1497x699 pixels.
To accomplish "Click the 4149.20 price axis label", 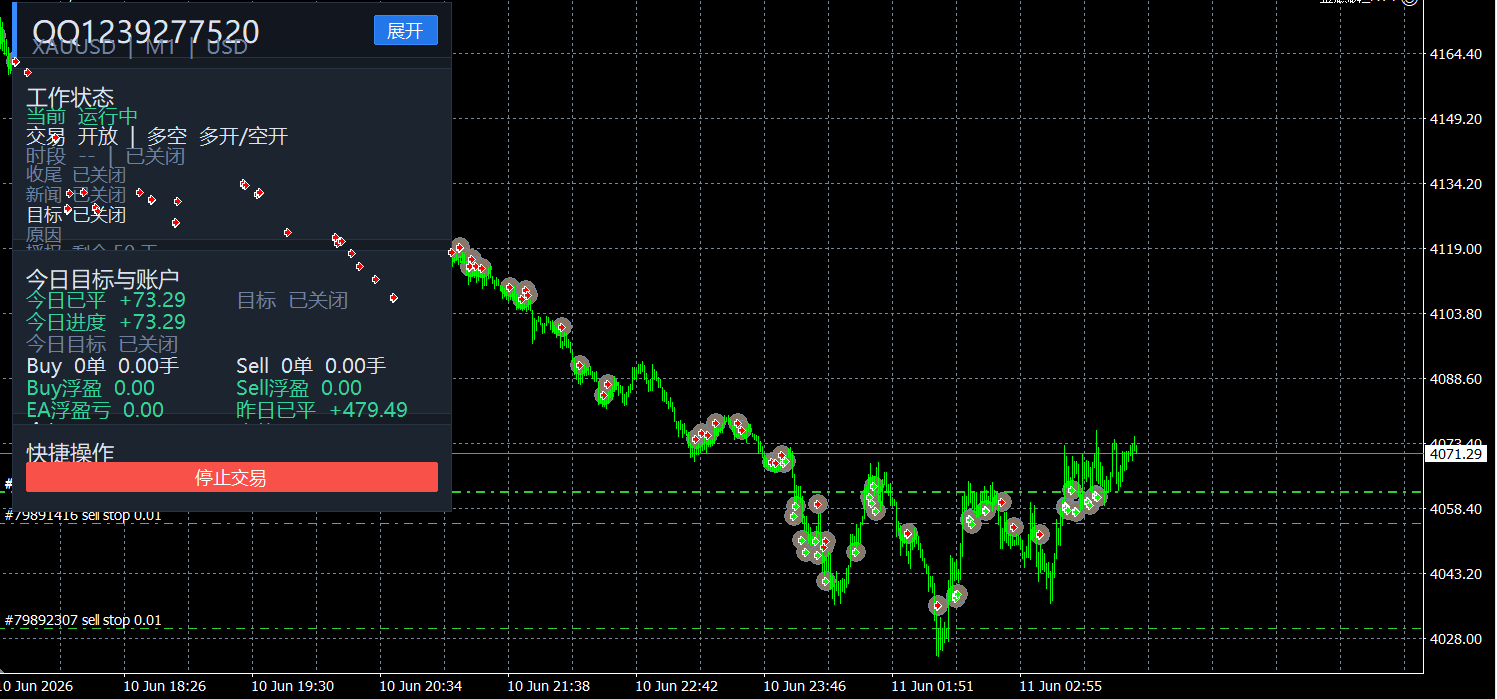I will 1457,119.
